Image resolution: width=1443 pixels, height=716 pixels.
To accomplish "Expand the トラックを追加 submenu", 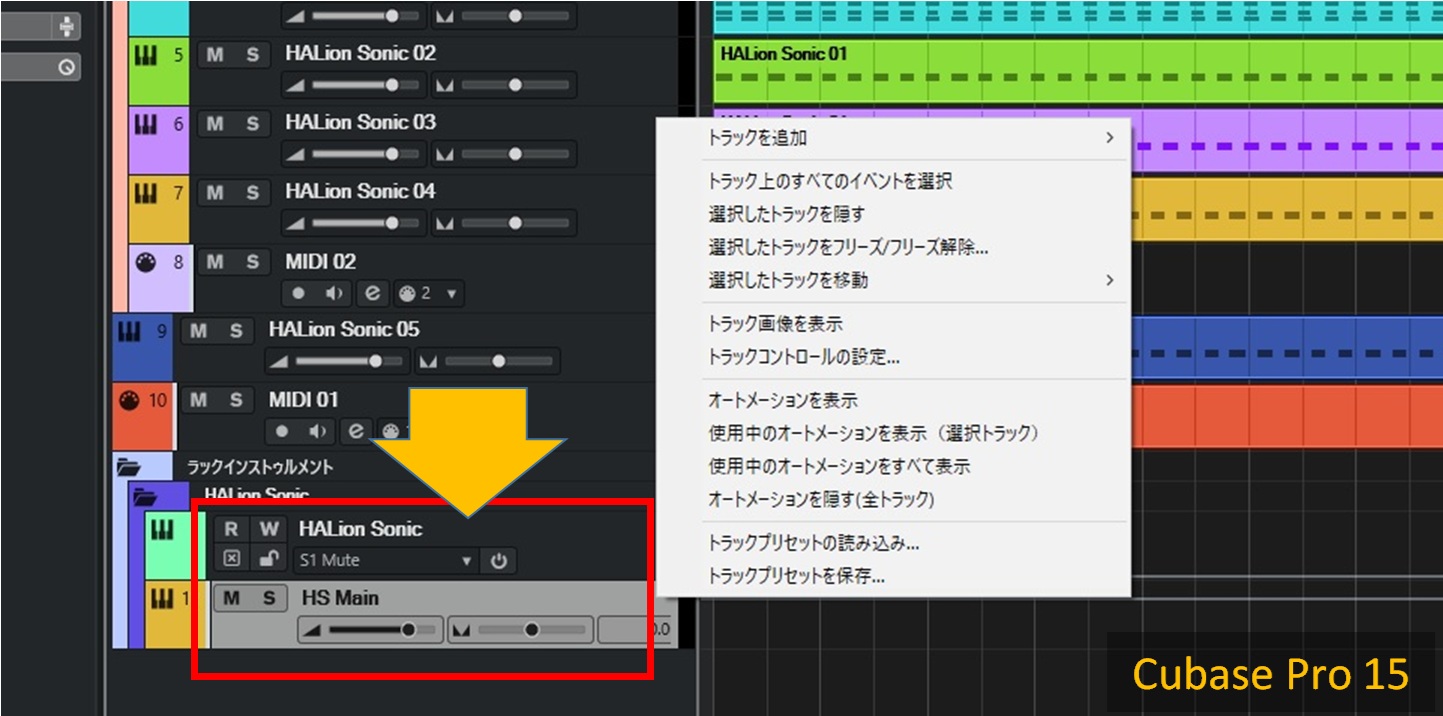I will point(1108,138).
